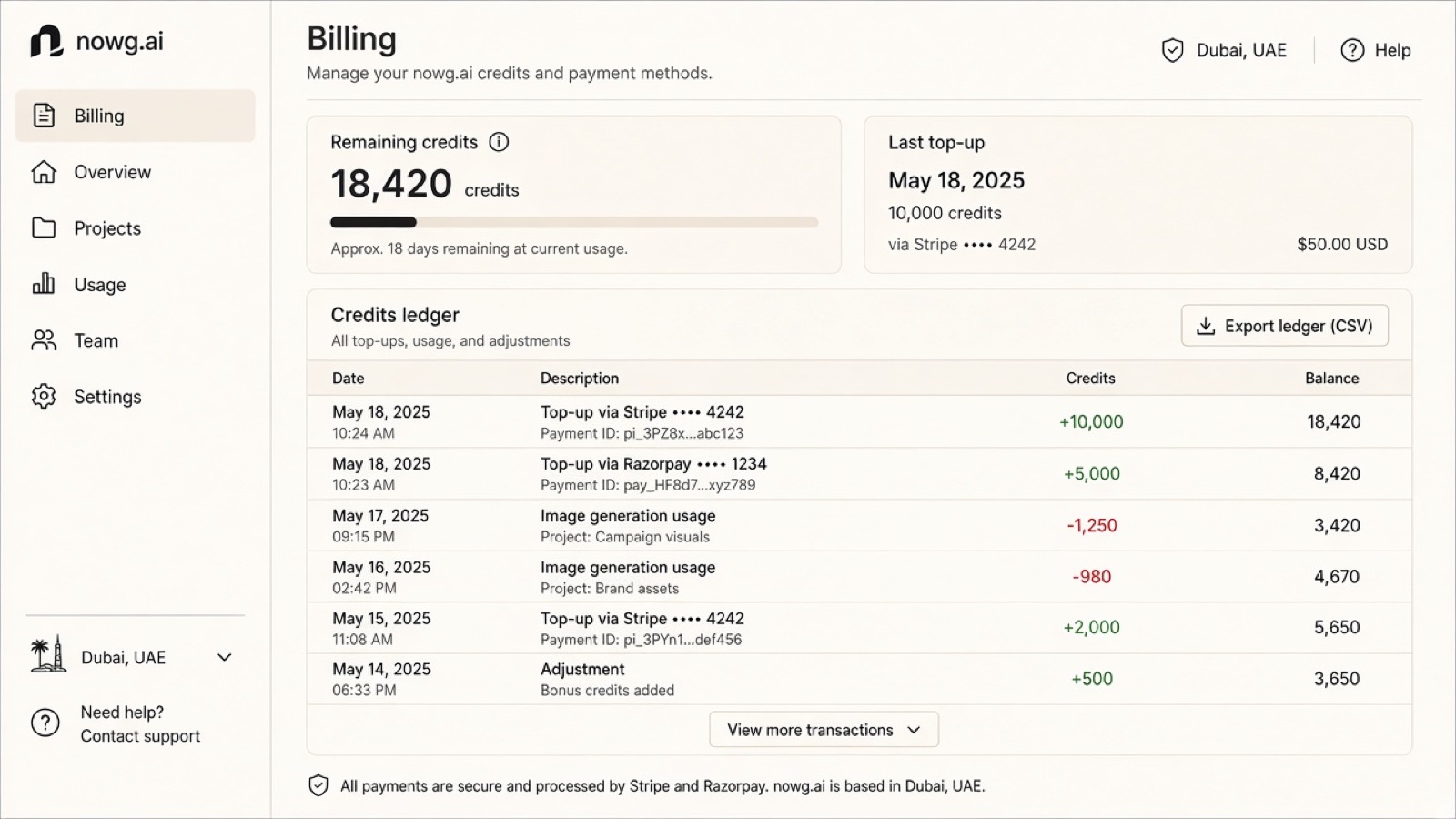Open the Dubai, UAE region selector in sidebar
The width and height of the screenshot is (1456, 819).
point(133,657)
